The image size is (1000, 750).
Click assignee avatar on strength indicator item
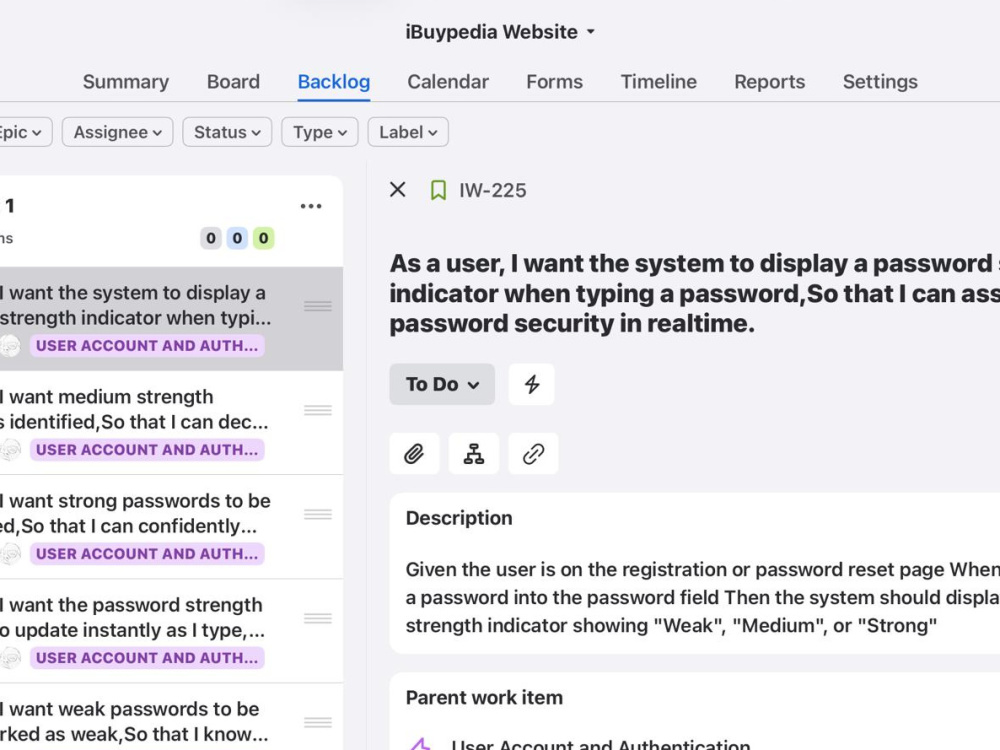tap(10, 346)
